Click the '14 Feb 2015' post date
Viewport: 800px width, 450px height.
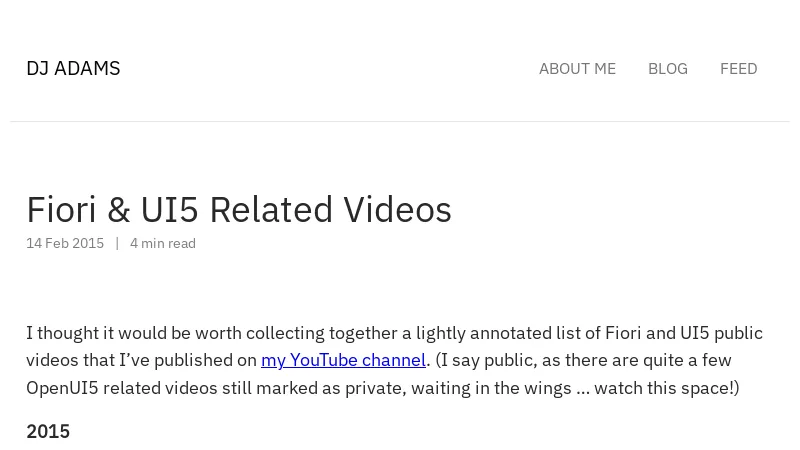(65, 243)
